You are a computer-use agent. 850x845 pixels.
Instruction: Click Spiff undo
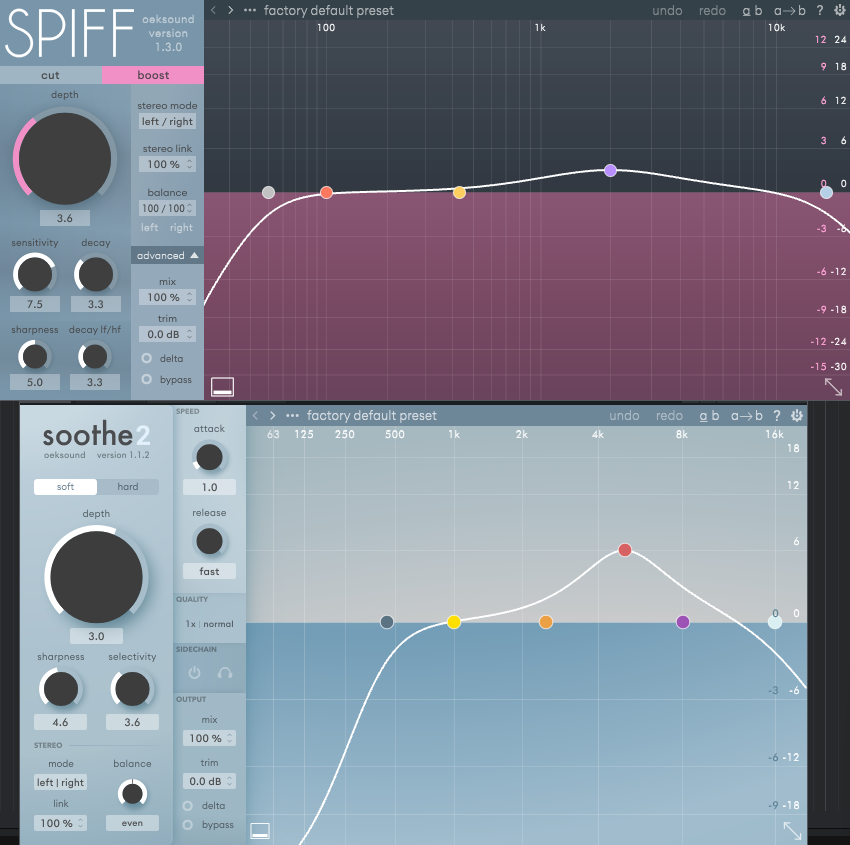coord(667,11)
